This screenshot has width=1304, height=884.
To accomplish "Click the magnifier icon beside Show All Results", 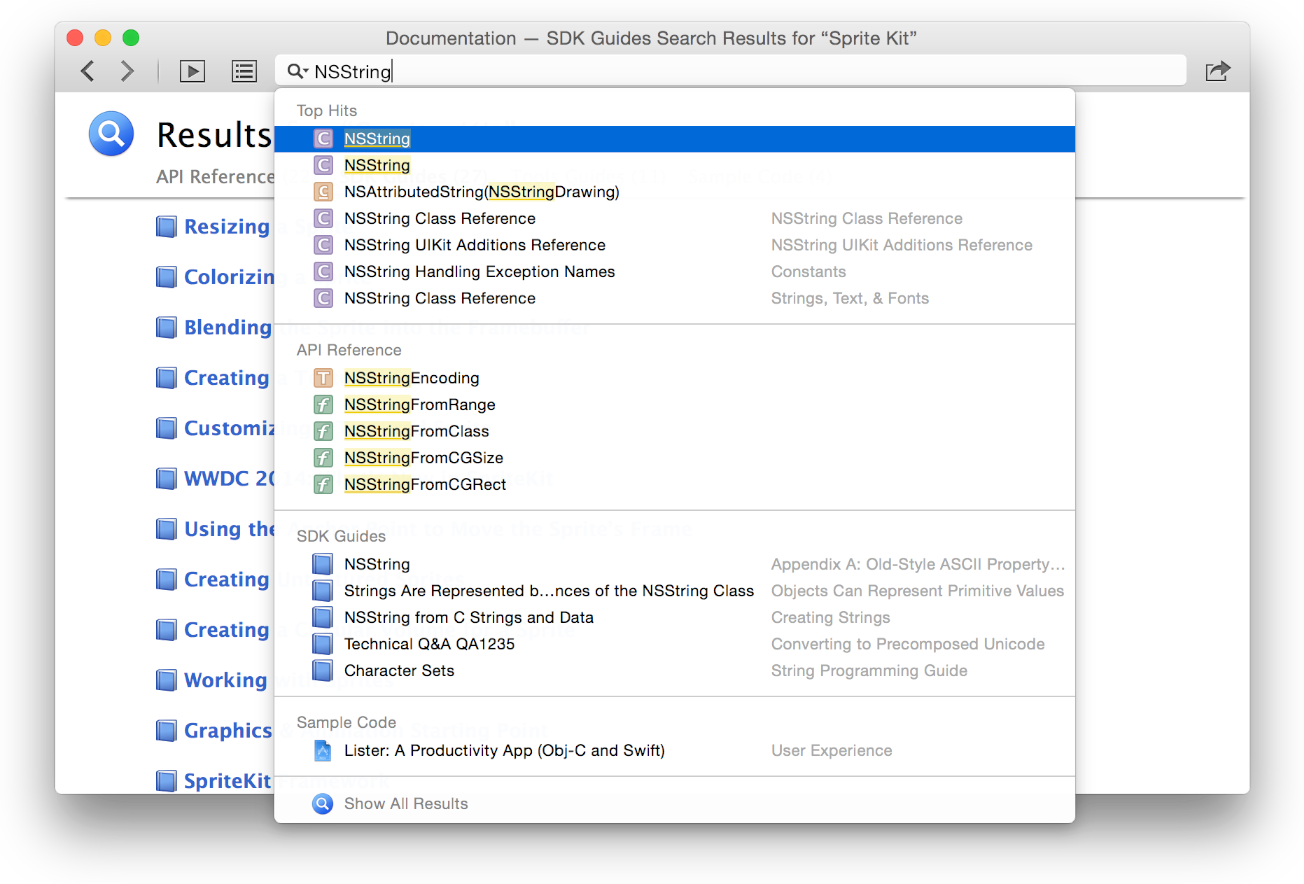I will click(x=322, y=804).
